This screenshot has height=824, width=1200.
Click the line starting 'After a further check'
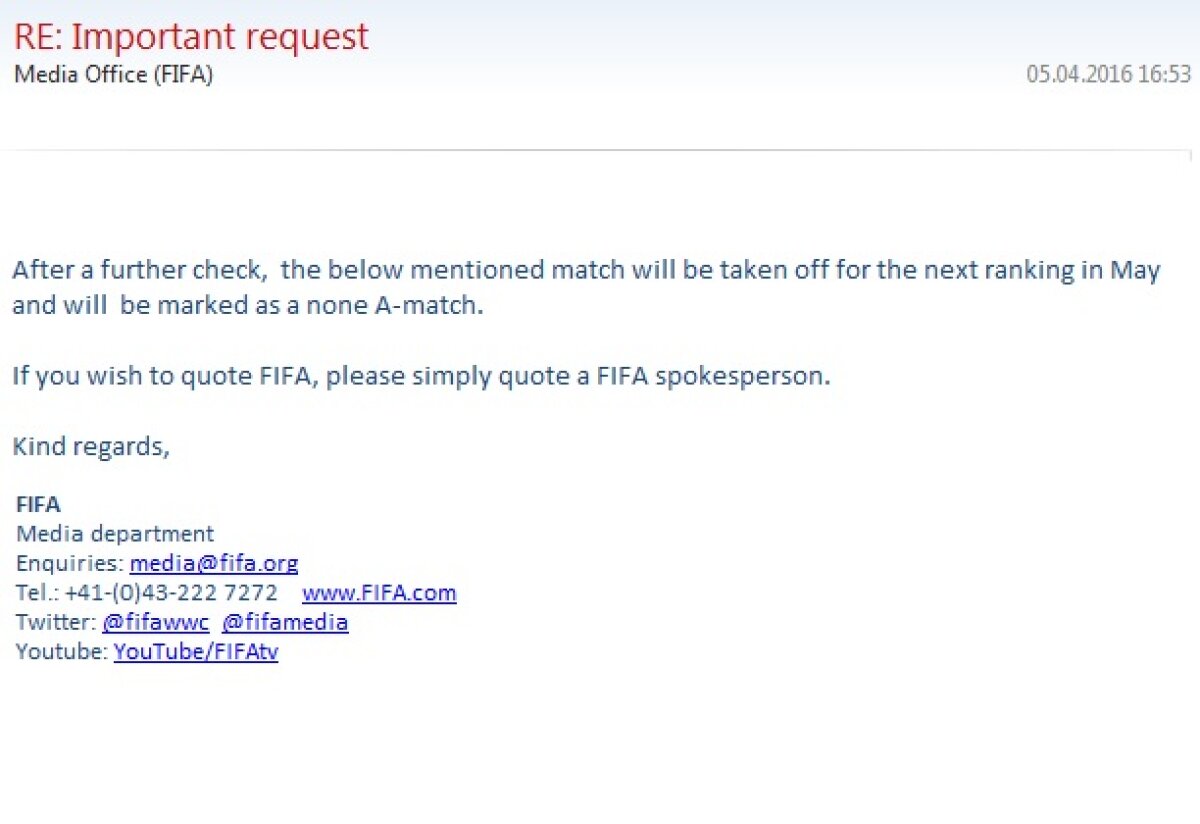coord(586,271)
